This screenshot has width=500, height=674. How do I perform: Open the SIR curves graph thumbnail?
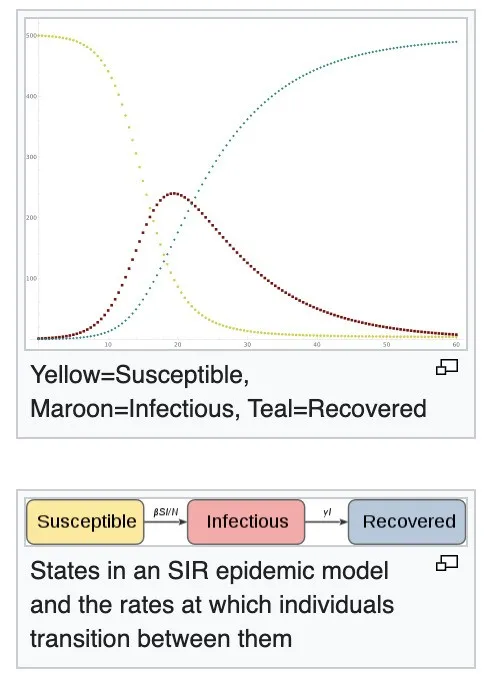tap(246, 184)
